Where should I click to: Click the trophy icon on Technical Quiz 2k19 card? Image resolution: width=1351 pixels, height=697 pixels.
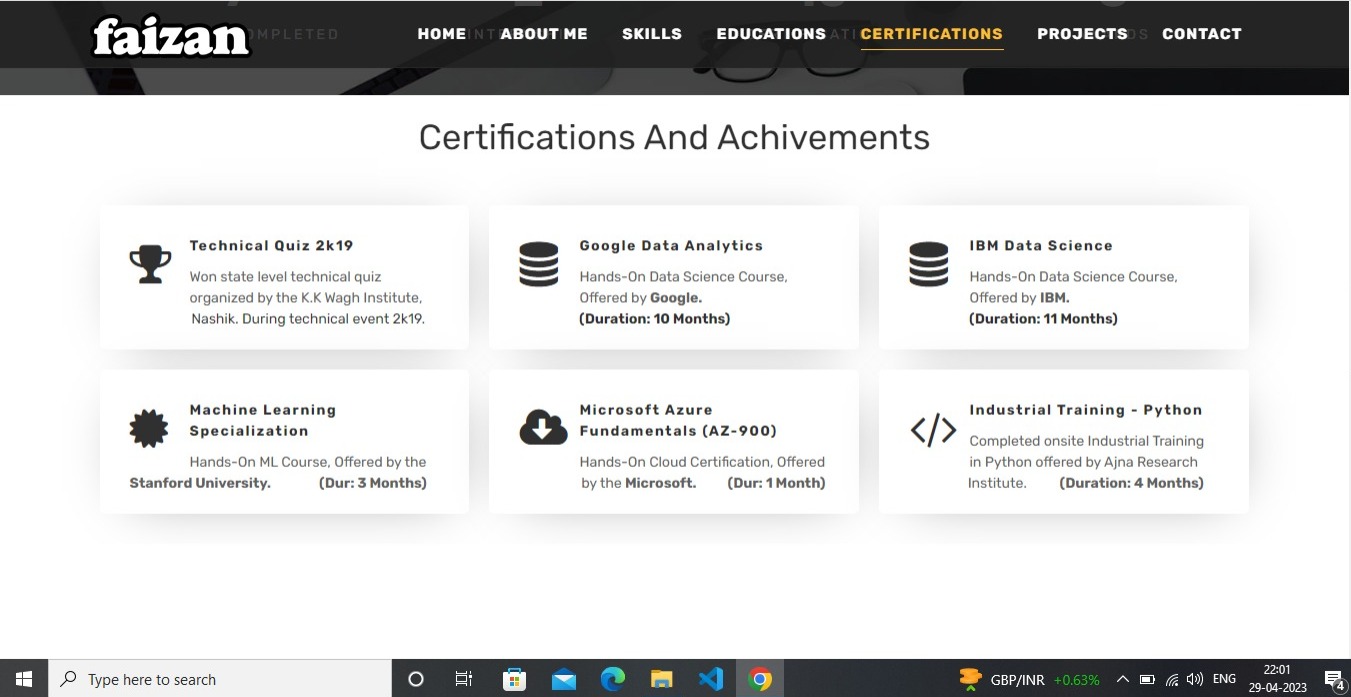click(x=150, y=263)
